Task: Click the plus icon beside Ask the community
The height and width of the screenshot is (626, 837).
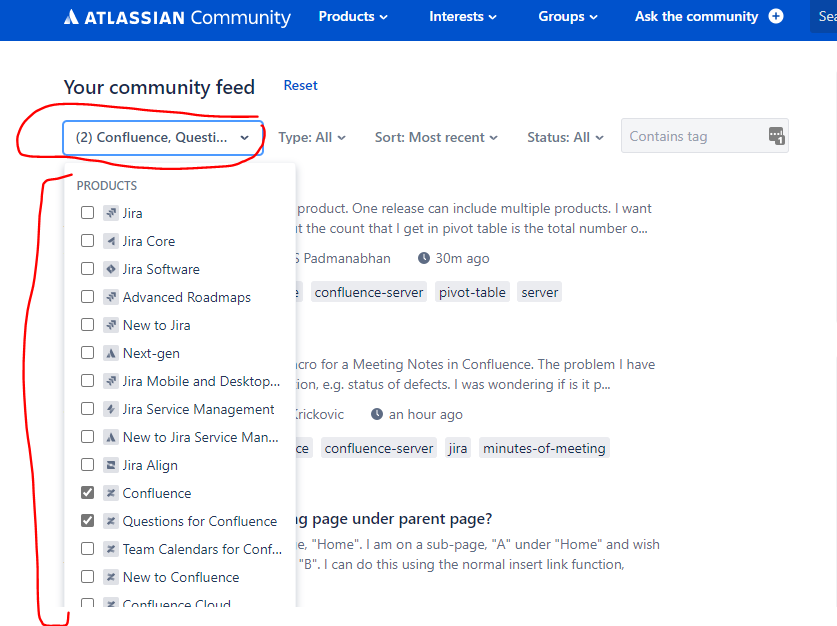Action: tap(776, 17)
